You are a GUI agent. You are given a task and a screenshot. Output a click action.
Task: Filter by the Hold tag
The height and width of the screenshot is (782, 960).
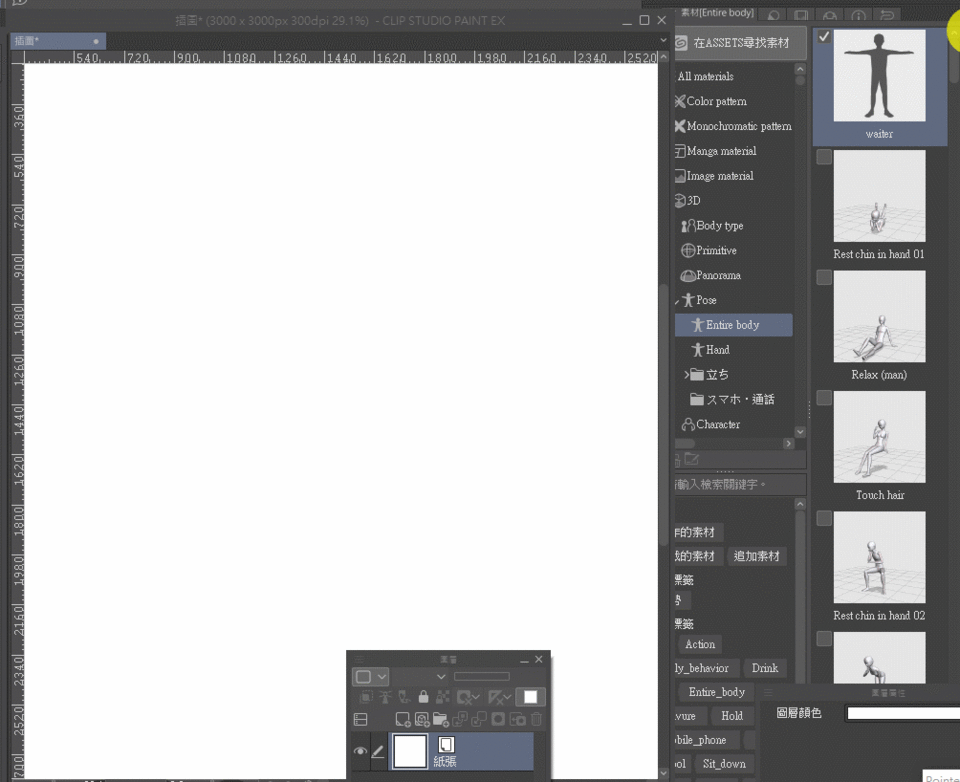[732, 716]
